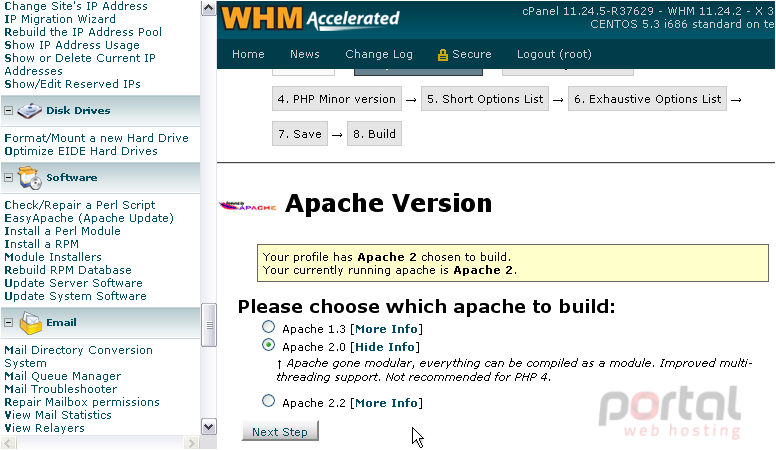Open View Mail Statistics link
The height and width of the screenshot is (450, 776).
click(58, 415)
